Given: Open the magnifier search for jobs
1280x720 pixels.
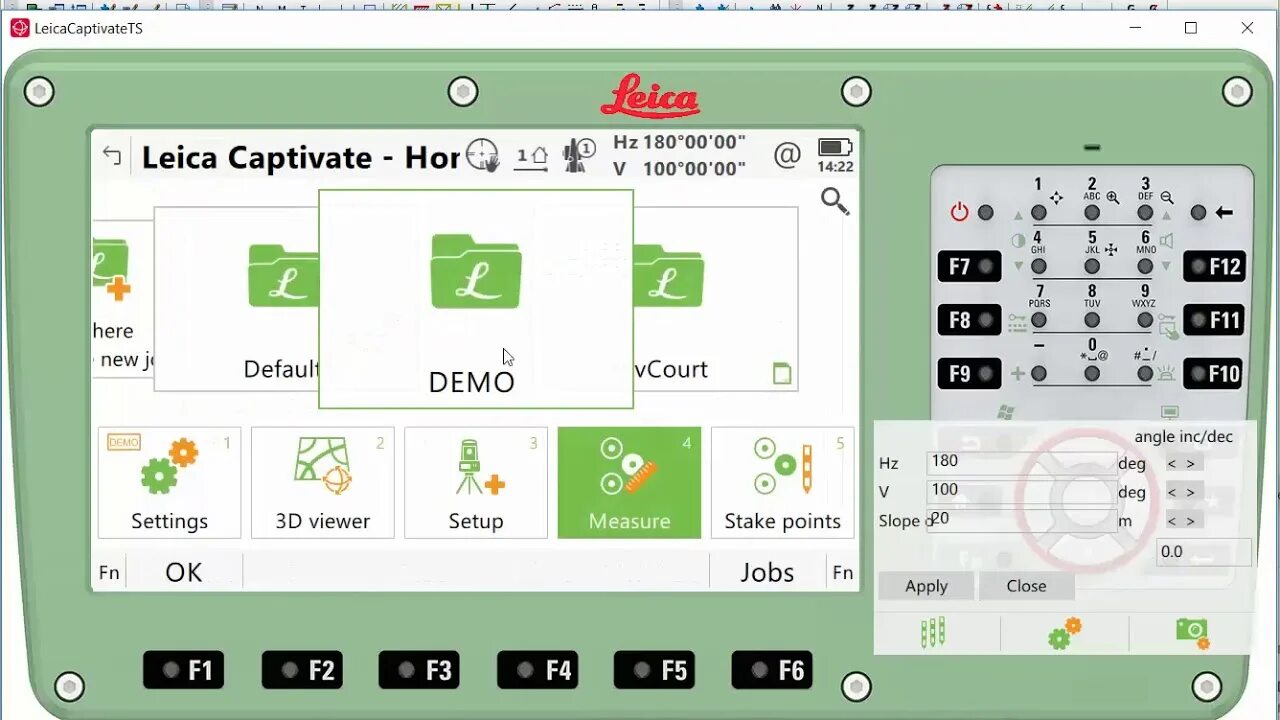Looking at the screenshot, I should point(834,201).
